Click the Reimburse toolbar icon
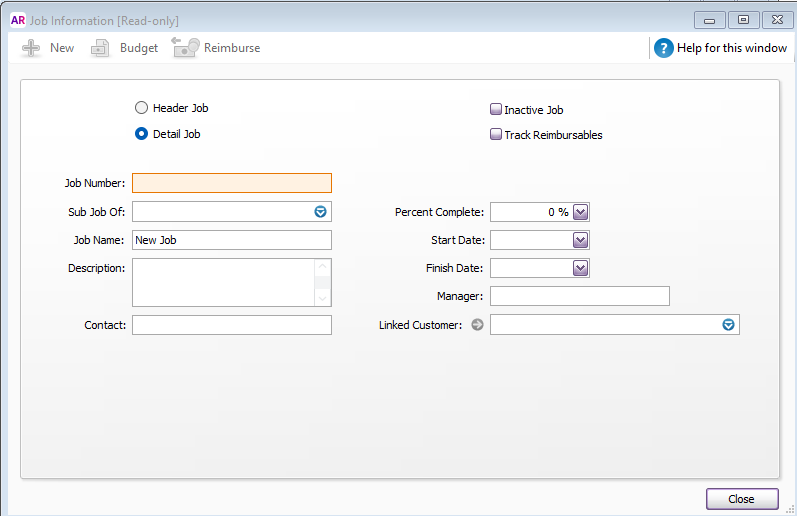Image resolution: width=797 pixels, height=516 pixels. [x=185, y=48]
